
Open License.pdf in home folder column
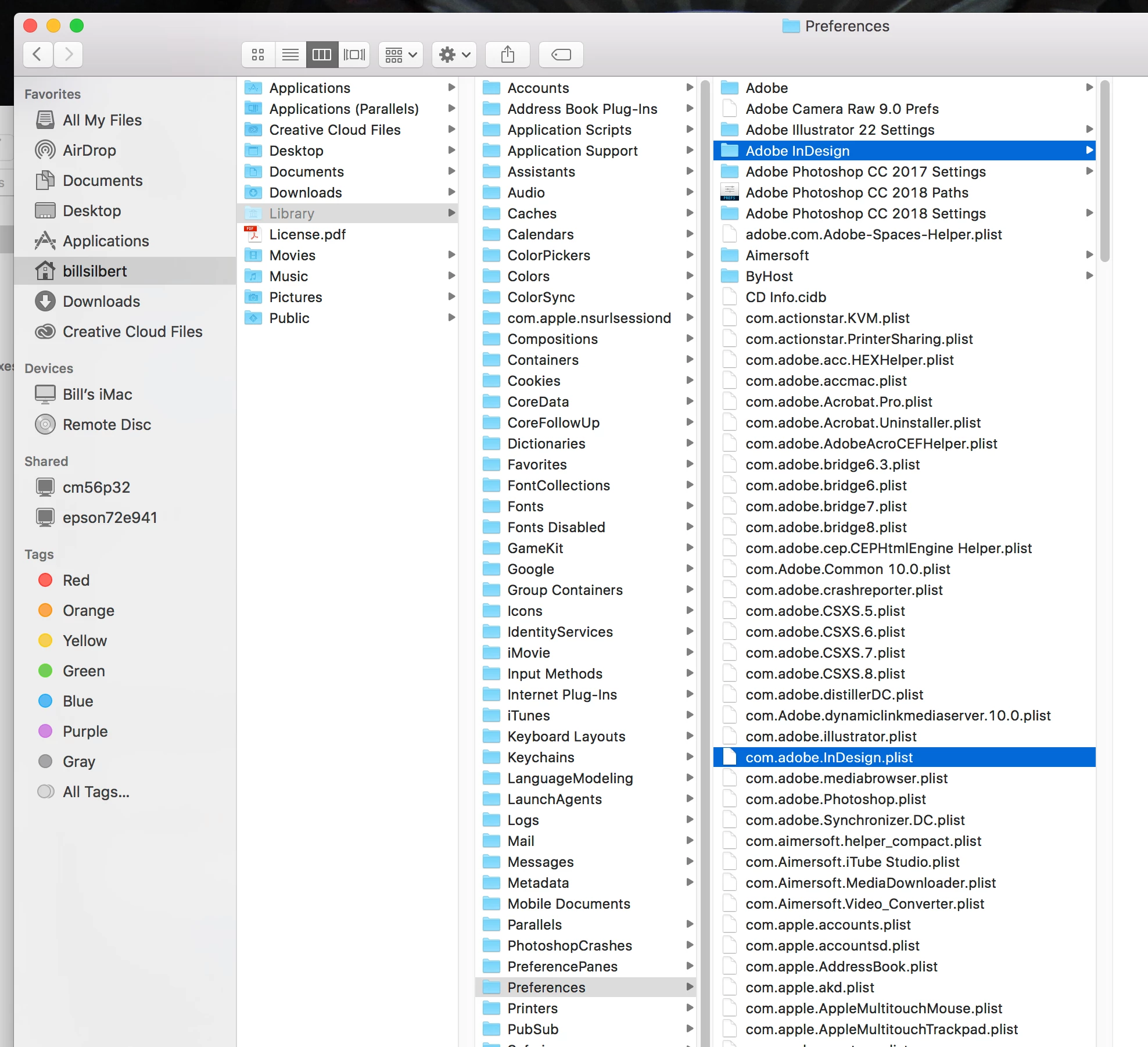307,234
